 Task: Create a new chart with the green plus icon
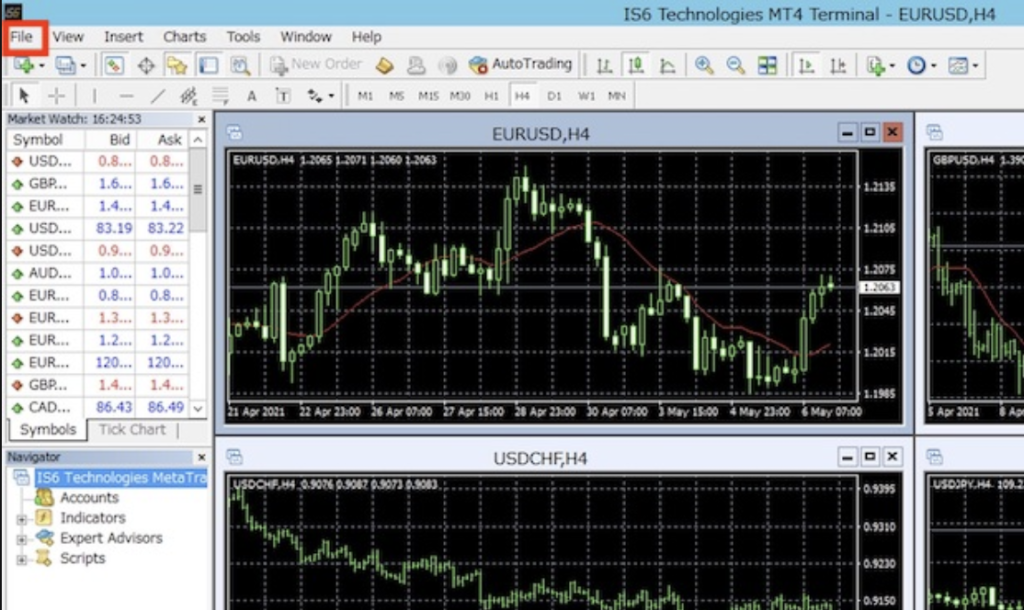25,65
